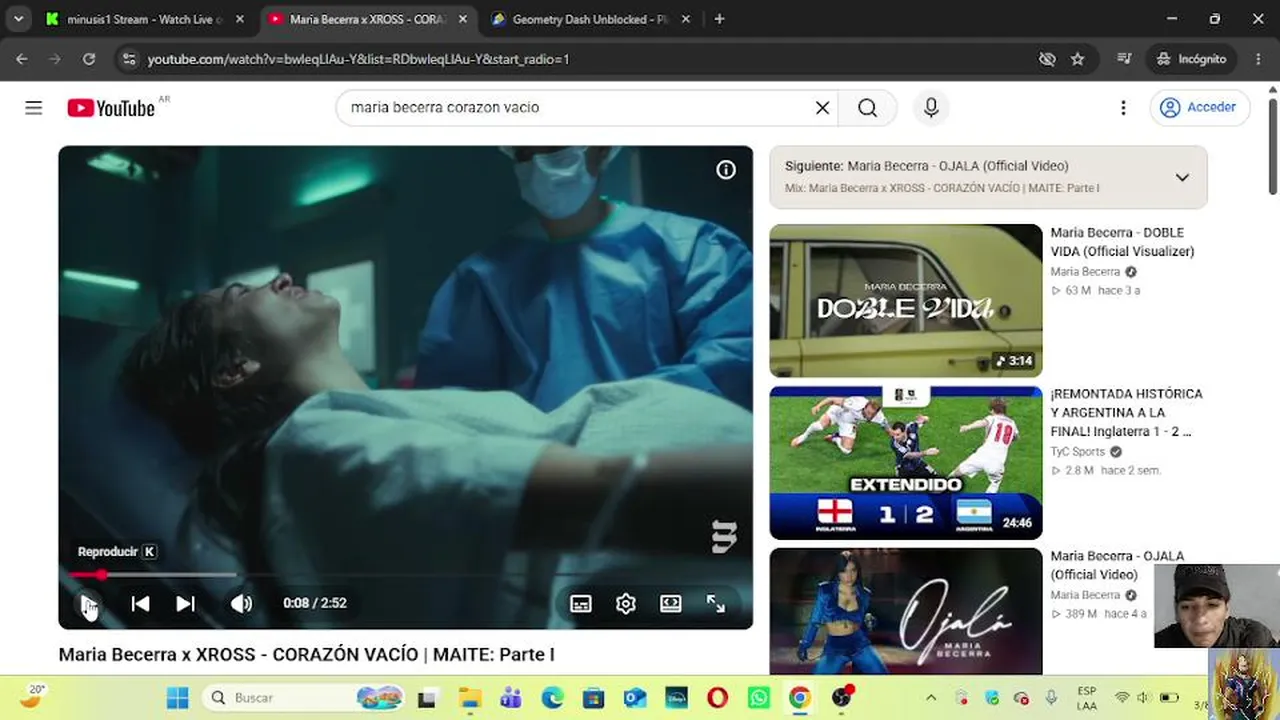The height and width of the screenshot is (720, 1280).
Task: Click the taskbar Buscar search box
Action: [305, 698]
